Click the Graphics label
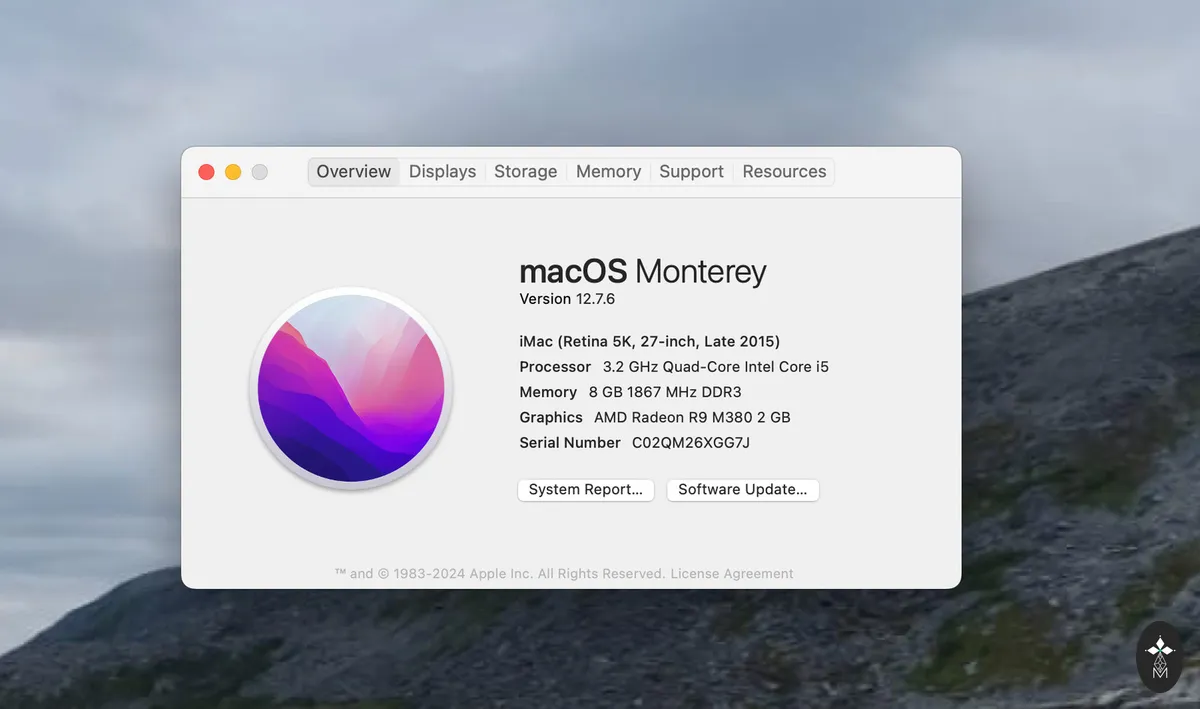The image size is (1200, 709). 551,417
